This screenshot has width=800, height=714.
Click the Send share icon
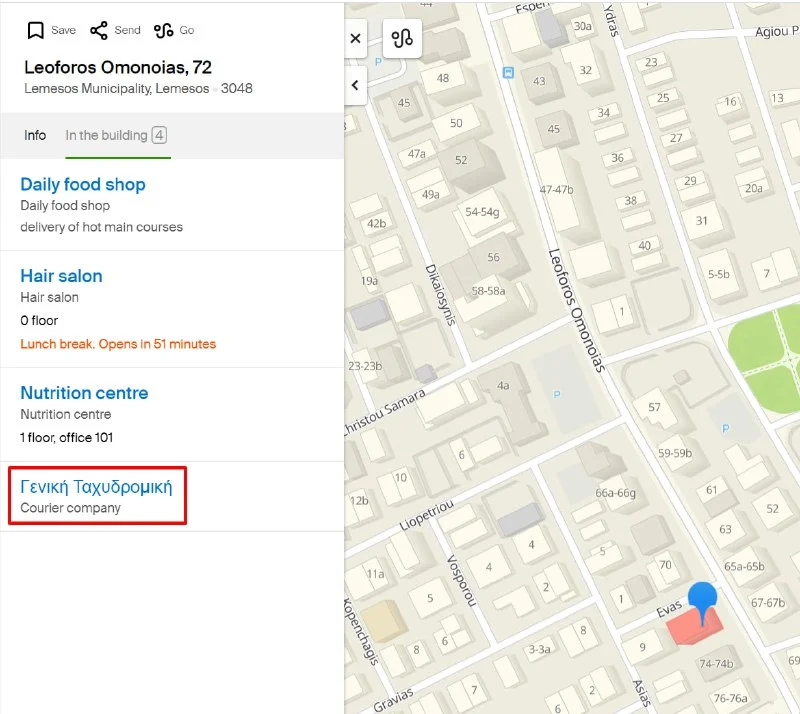point(99,30)
